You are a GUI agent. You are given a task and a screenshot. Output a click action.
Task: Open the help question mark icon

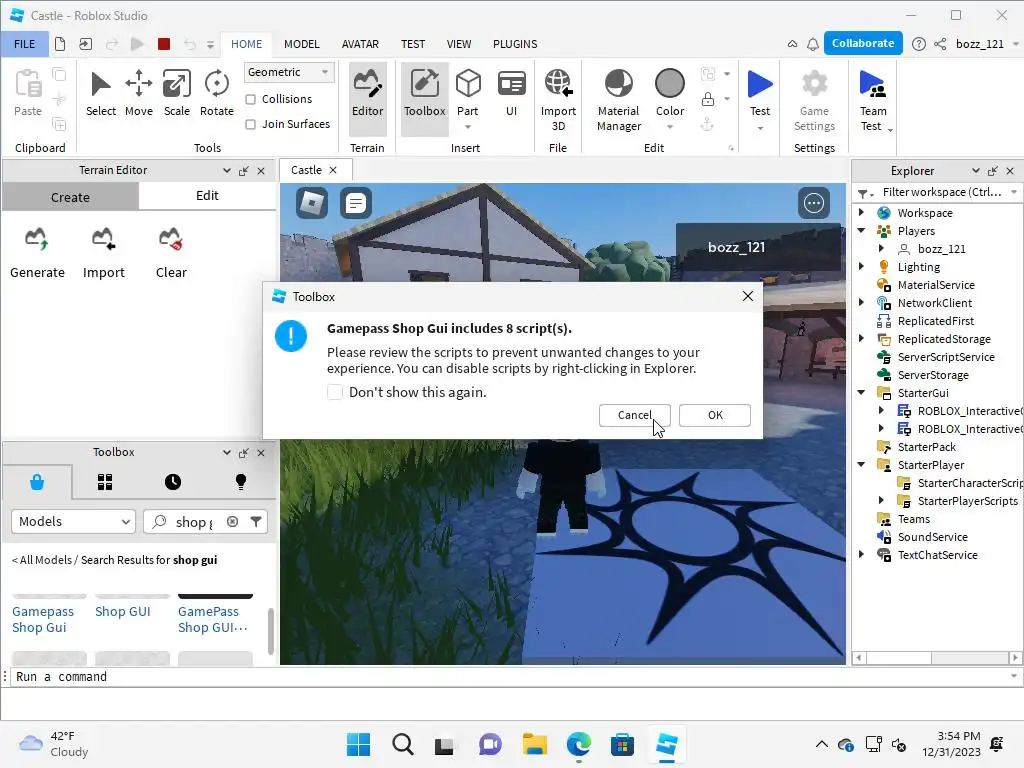[919, 44]
